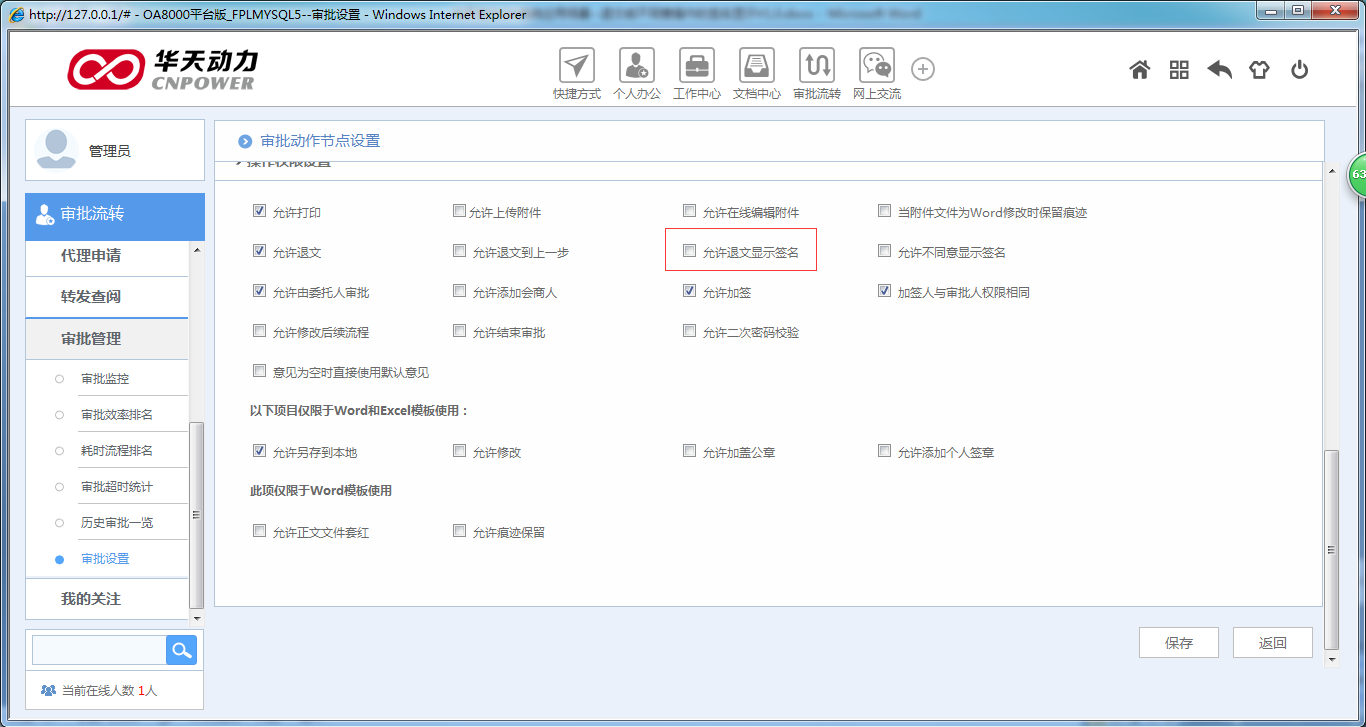Open the 网上交流 chat icon
This screenshot has height=727, width=1366.
point(877,67)
